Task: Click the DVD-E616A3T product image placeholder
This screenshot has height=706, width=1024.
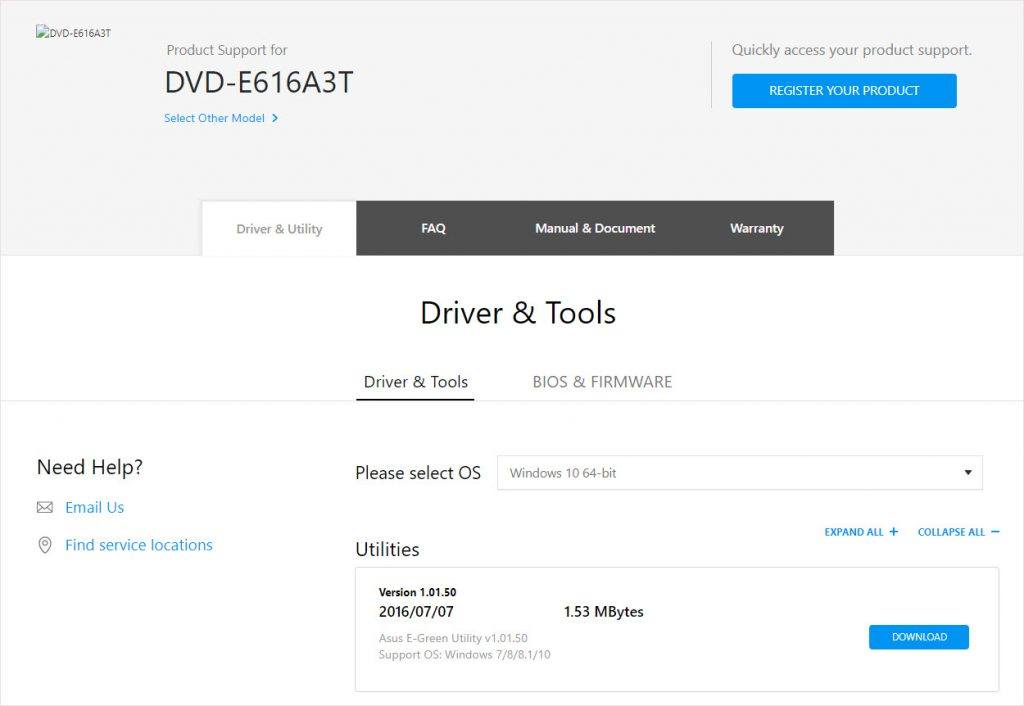Action: (x=73, y=33)
